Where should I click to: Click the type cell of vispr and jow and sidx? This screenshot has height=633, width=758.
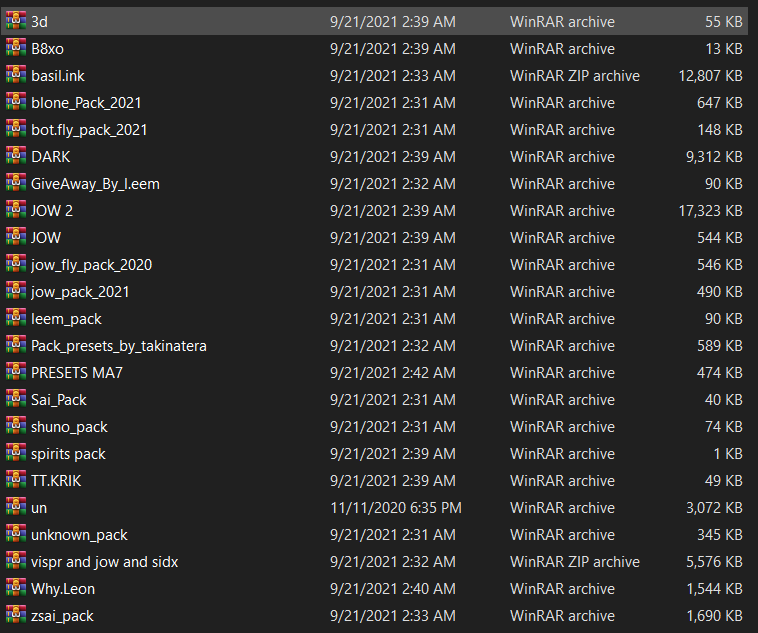point(575,562)
